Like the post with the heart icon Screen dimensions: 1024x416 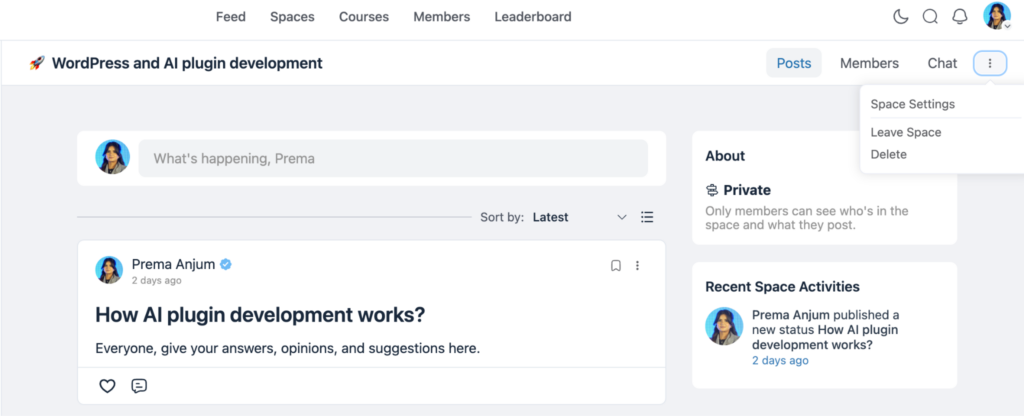coord(107,386)
